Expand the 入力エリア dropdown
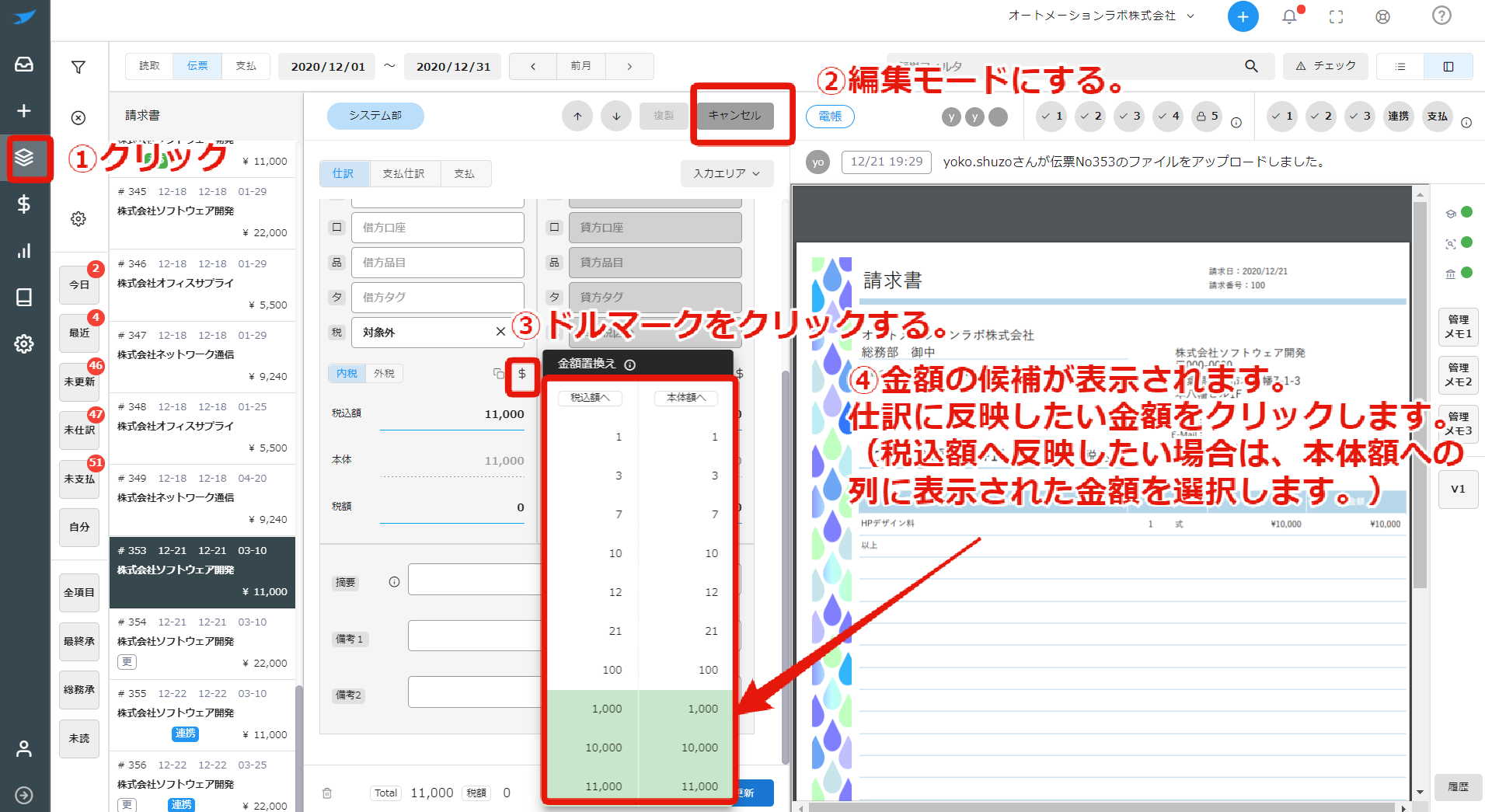The image size is (1485, 812). pyautogui.click(x=727, y=173)
